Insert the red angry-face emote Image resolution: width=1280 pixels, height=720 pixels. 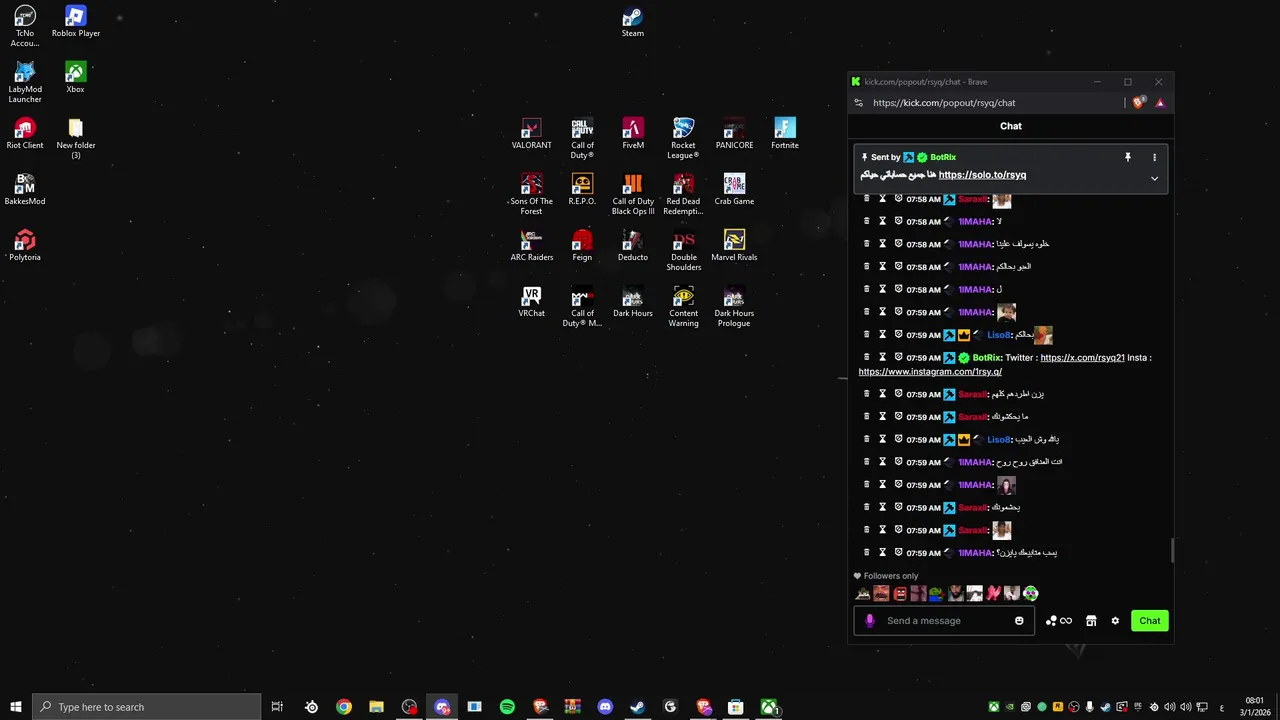[899, 594]
